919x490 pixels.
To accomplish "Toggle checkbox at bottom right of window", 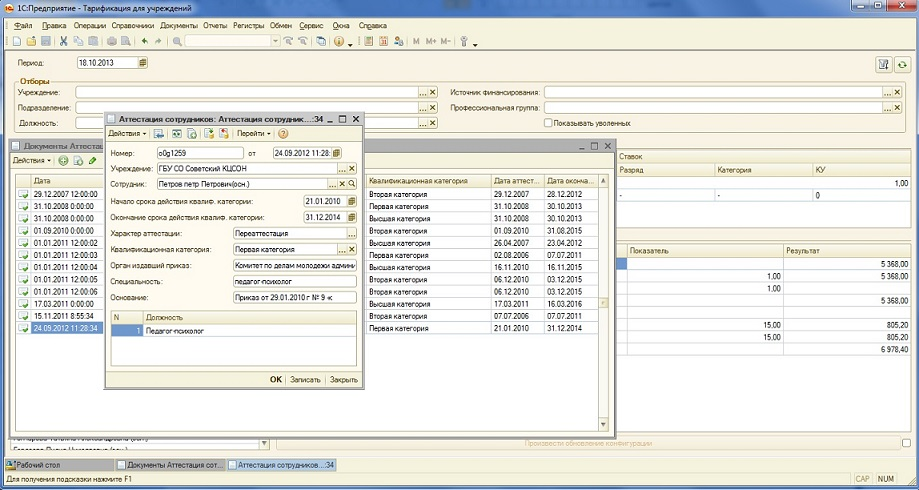I will [x=905, y=443].
